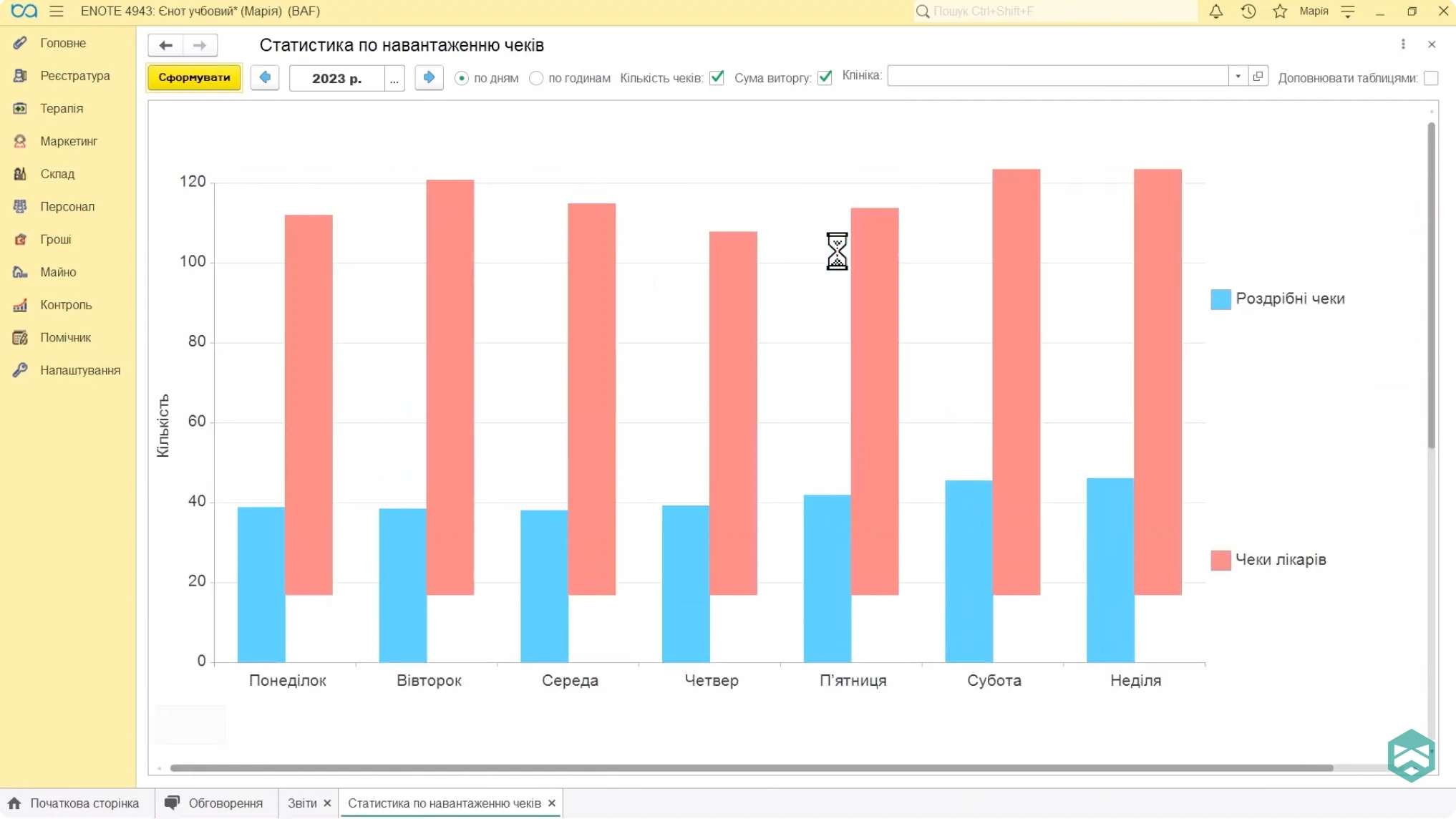This screenshot has height=819, width=1456.
Task: Open the Гроші section
Action: click(57, 239)
